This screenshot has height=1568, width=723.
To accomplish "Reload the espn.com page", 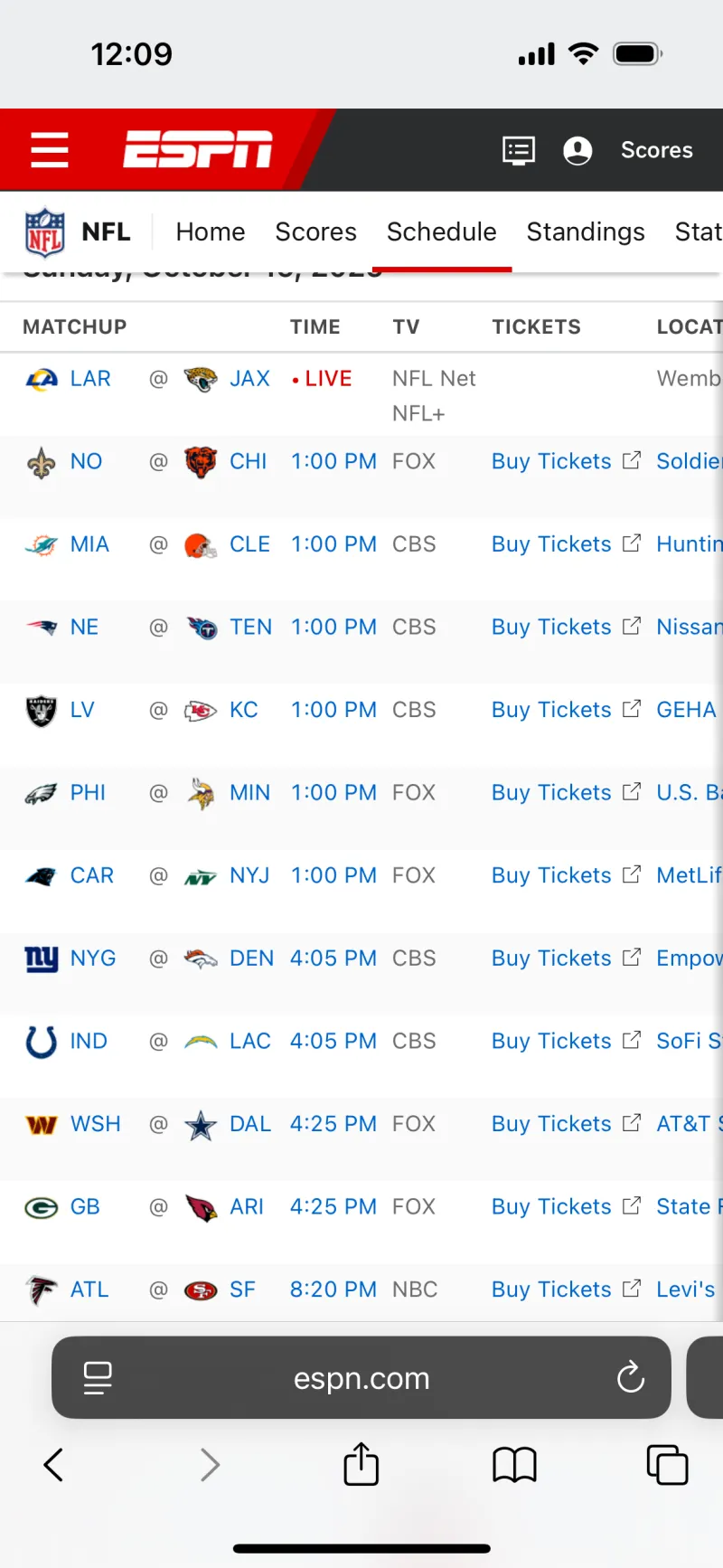I will [x=630, y=1378].
